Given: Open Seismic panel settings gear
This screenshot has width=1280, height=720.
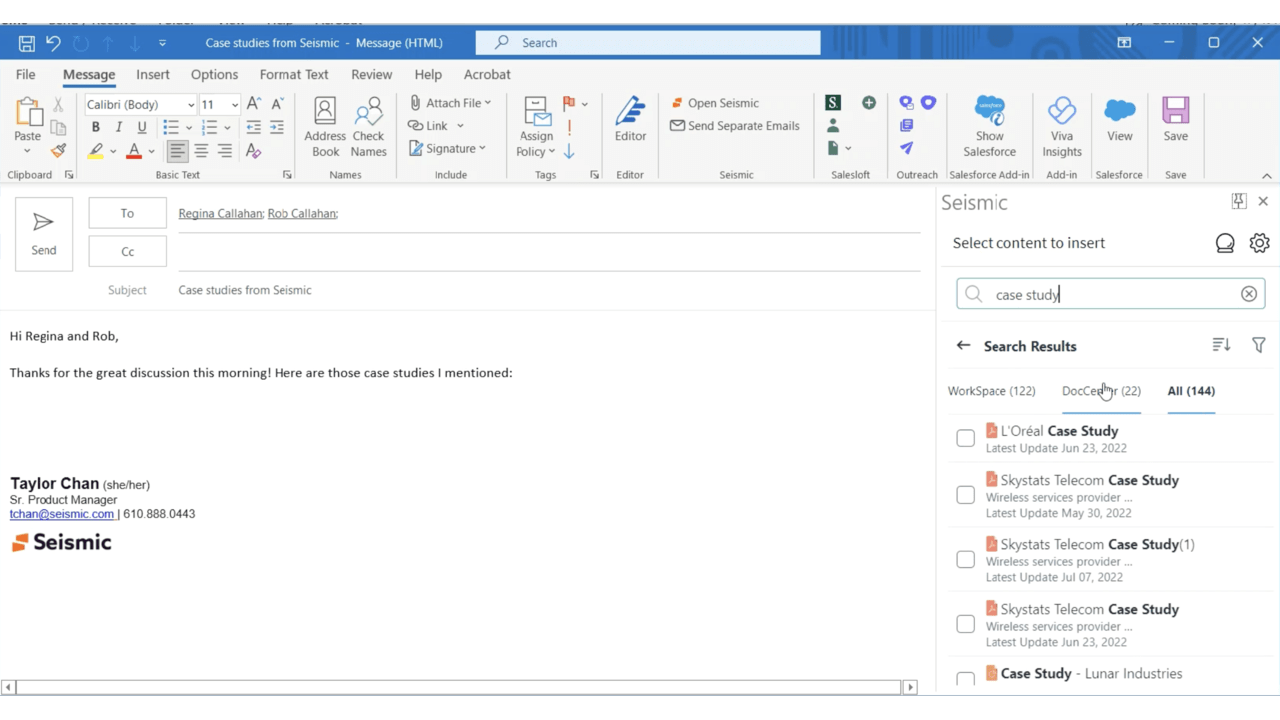Looking at the screenshot, I should pyautogui.click(x=1259, y=243).
